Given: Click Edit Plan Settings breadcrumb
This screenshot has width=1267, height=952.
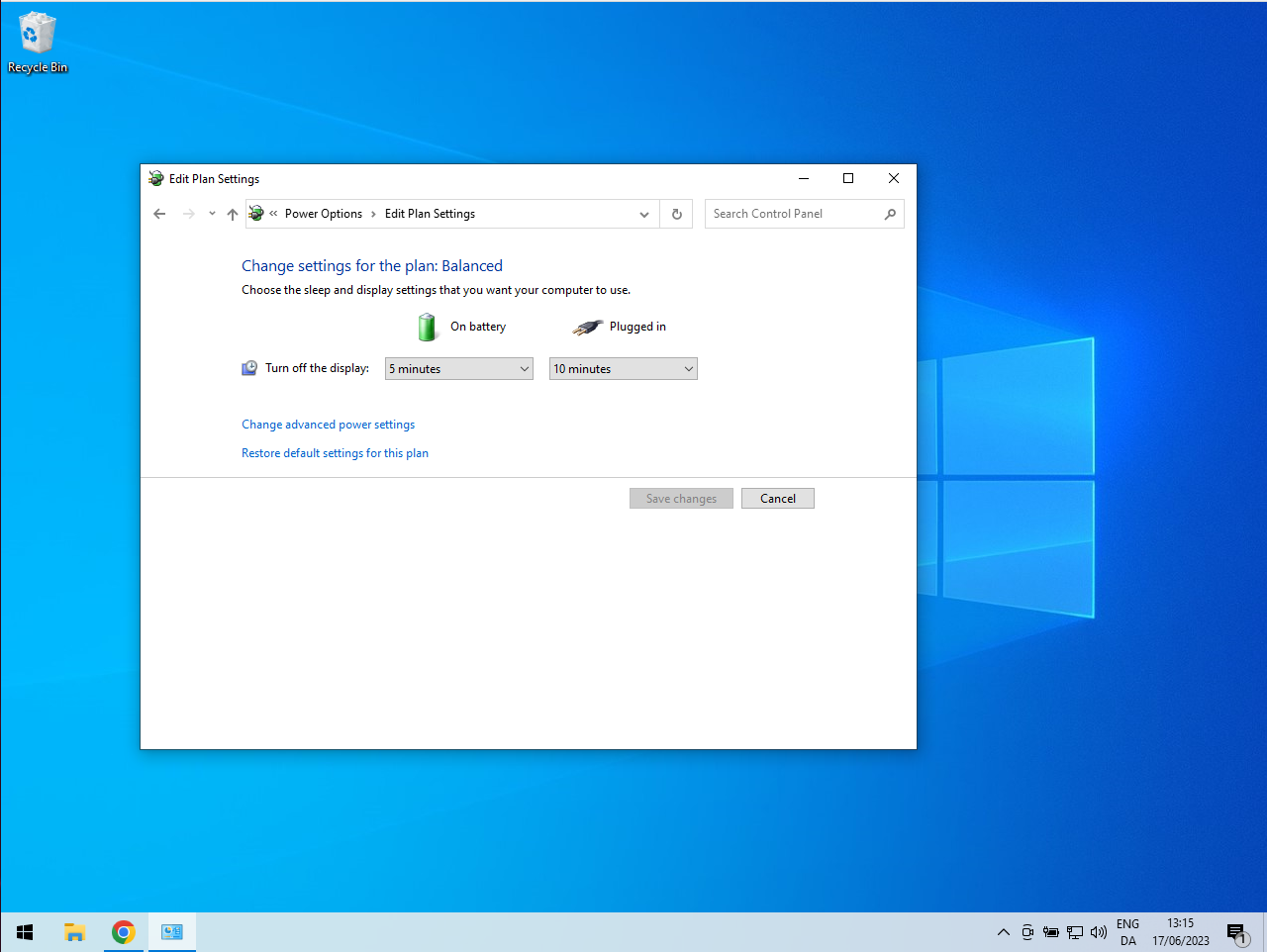Looking at the screenshot, I should (x=430, y=214).
